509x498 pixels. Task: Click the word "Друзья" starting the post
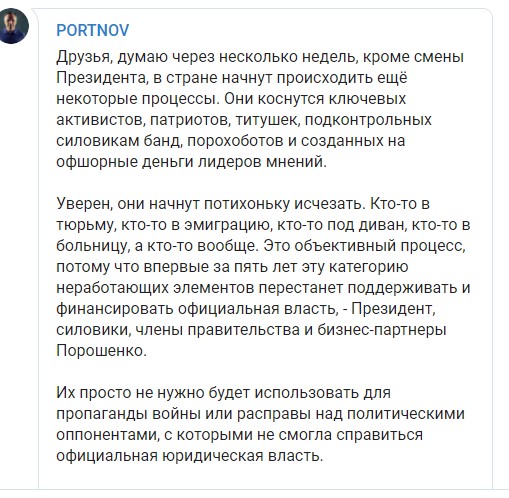(83, 57)
